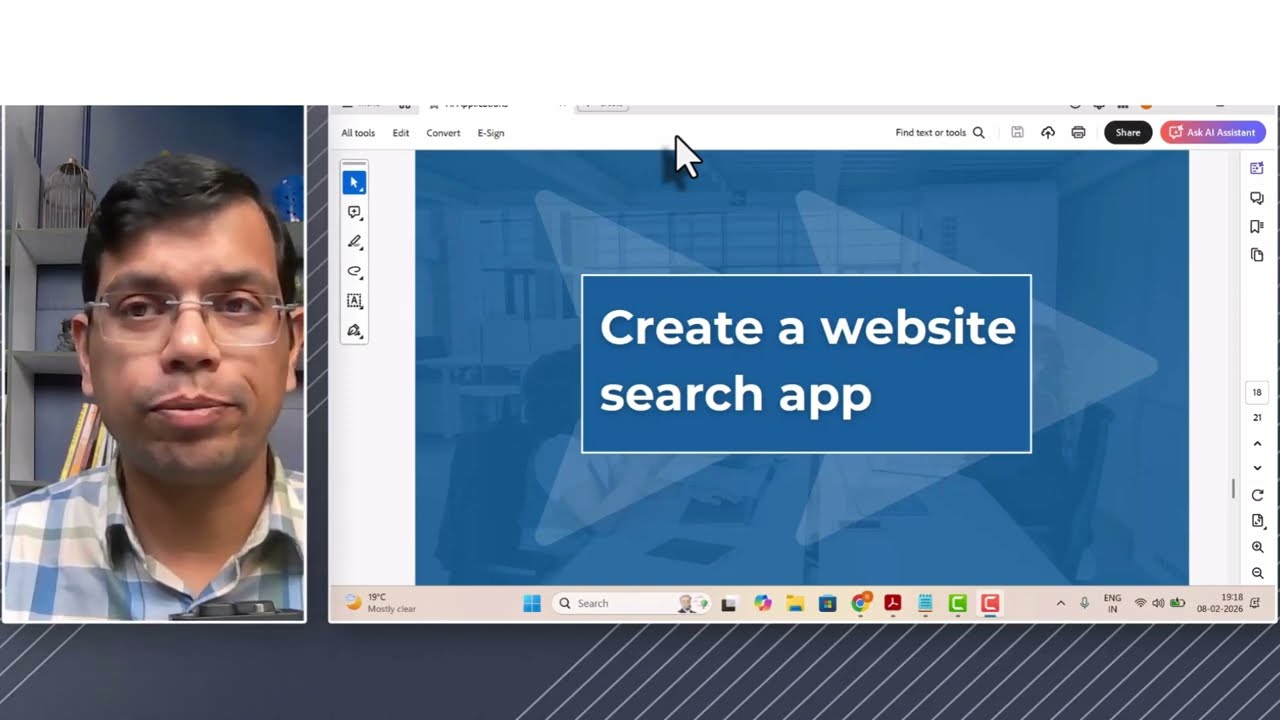Image resolution: width=1280 pixels, height=720 pixels.
Task: Click the search magnifier icon
Action: click(x=979, y=132)
